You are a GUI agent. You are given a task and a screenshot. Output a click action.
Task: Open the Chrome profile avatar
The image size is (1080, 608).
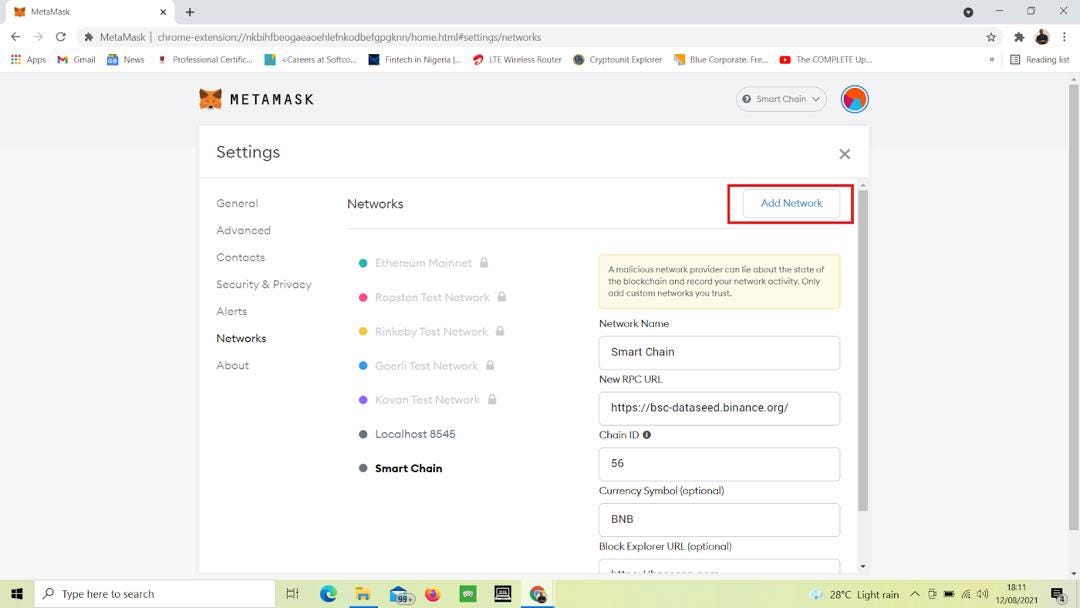point(1042,36)
